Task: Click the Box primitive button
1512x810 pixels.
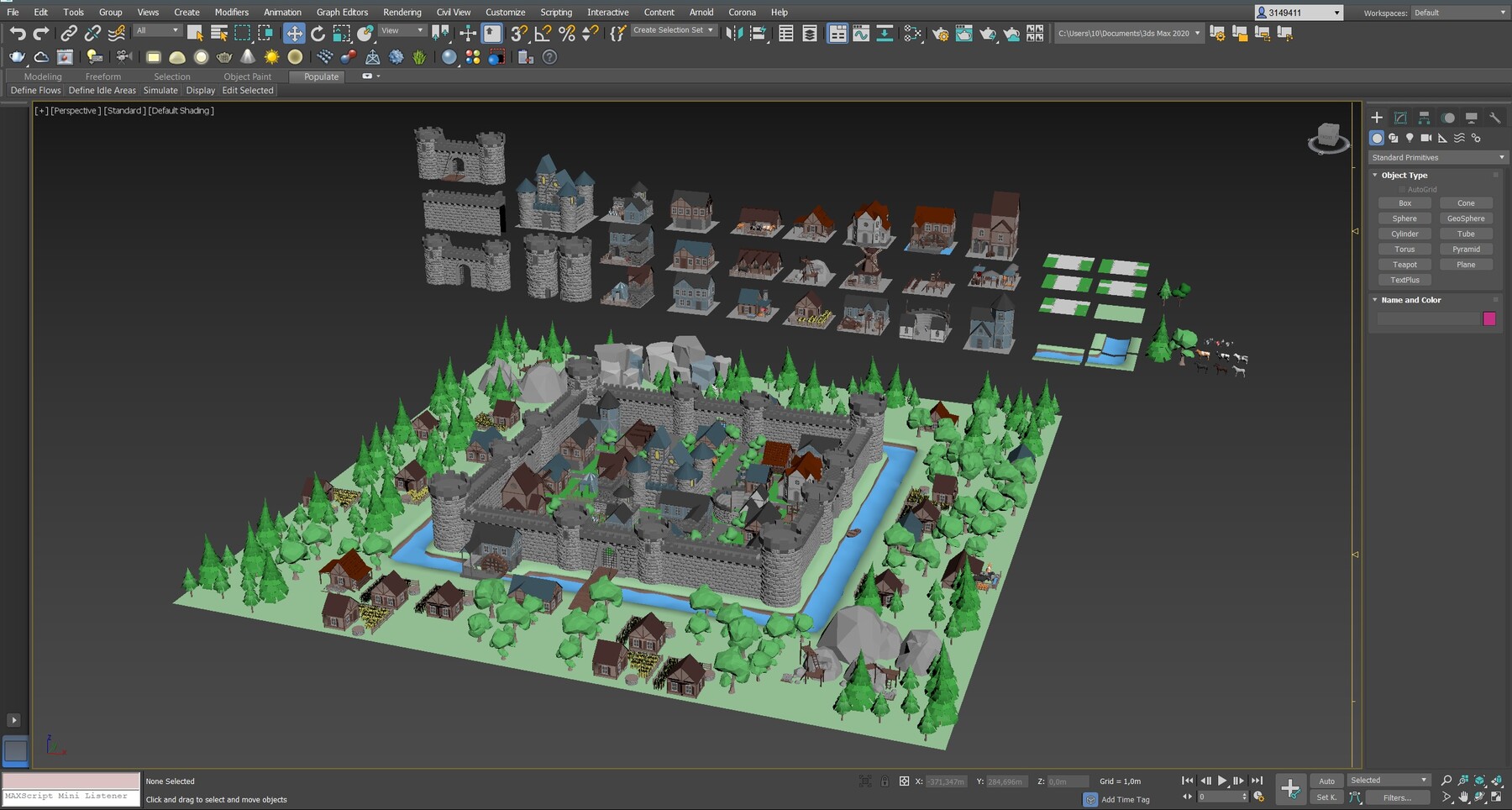Action: [x=1404, y=202]
